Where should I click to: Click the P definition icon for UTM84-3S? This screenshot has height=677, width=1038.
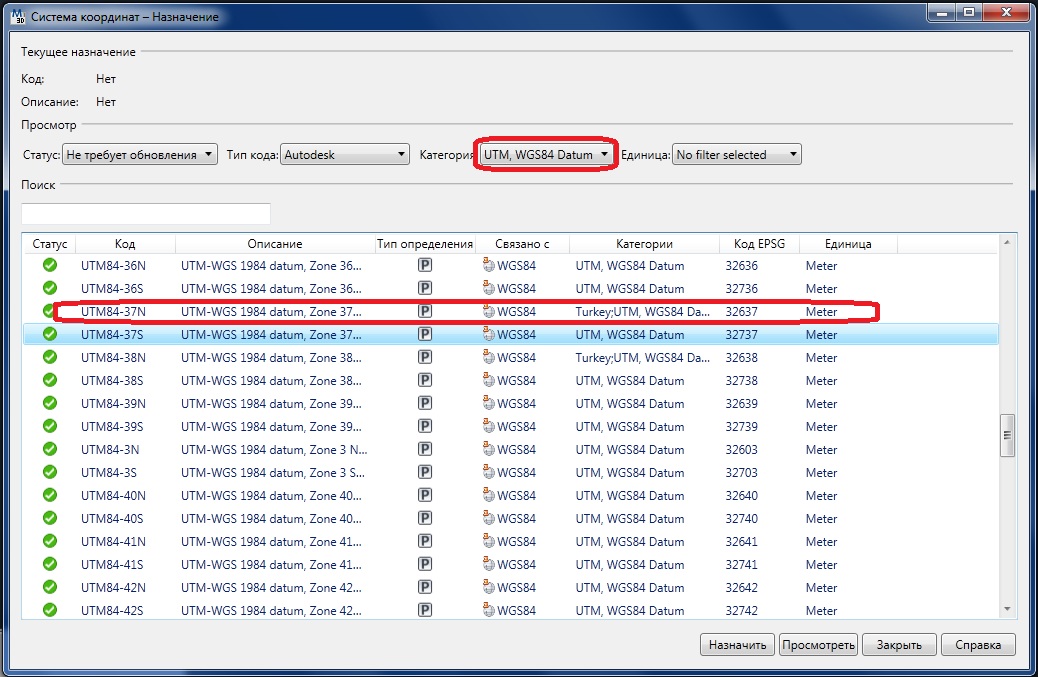tap(425, 473)
